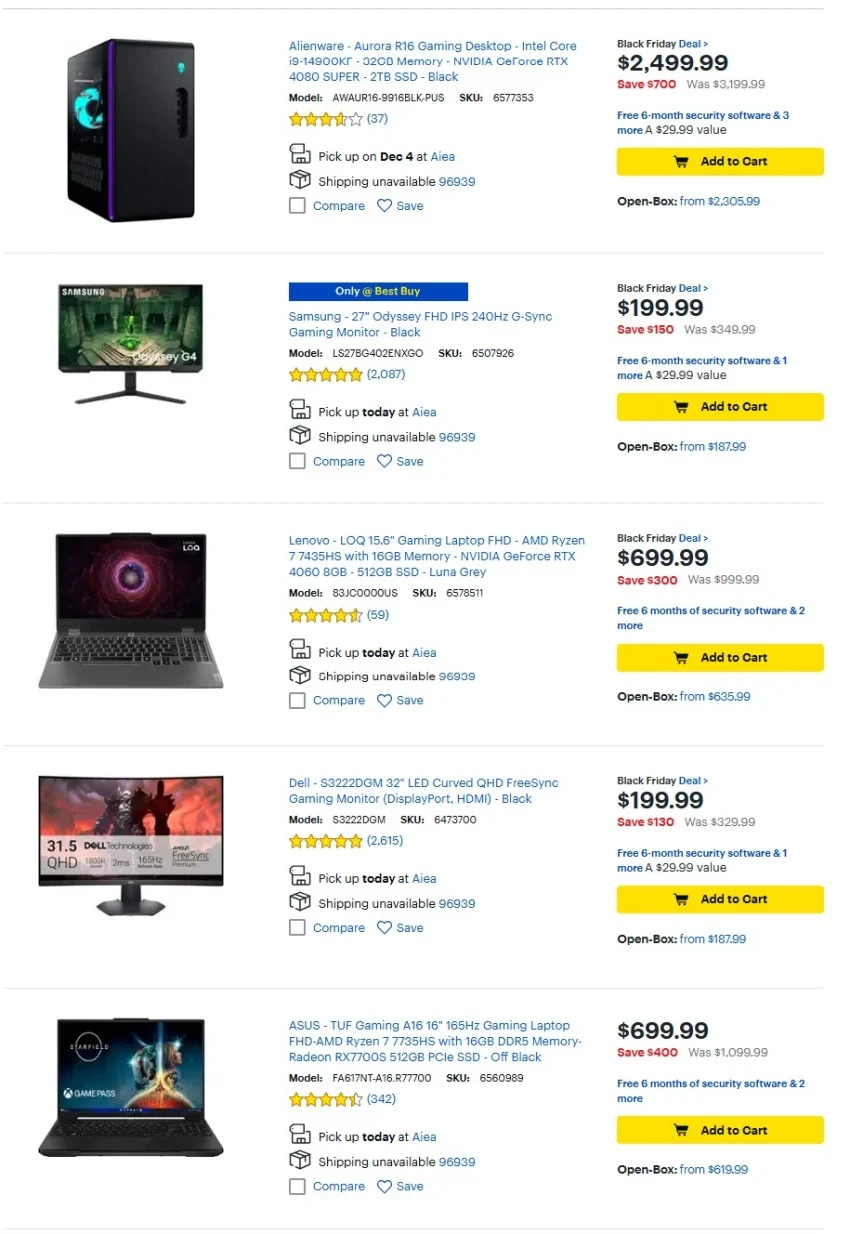The image size is (850, 1234).
Task: Click the star rating for Lenovo LOQ laptop
Action: point(325,616)
